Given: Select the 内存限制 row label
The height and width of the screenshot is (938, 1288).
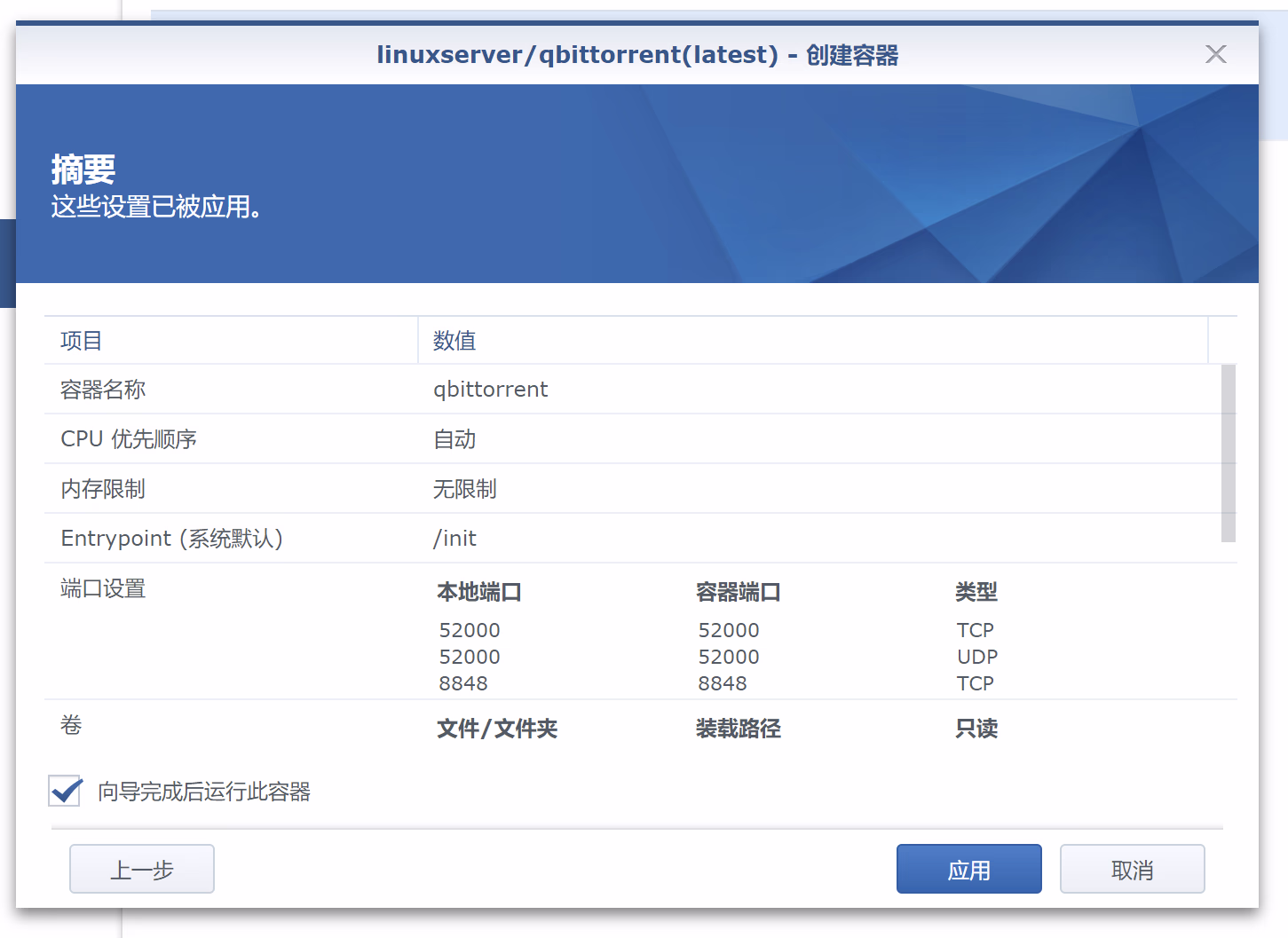Looking at the screenshot, I should pos(103,489).
